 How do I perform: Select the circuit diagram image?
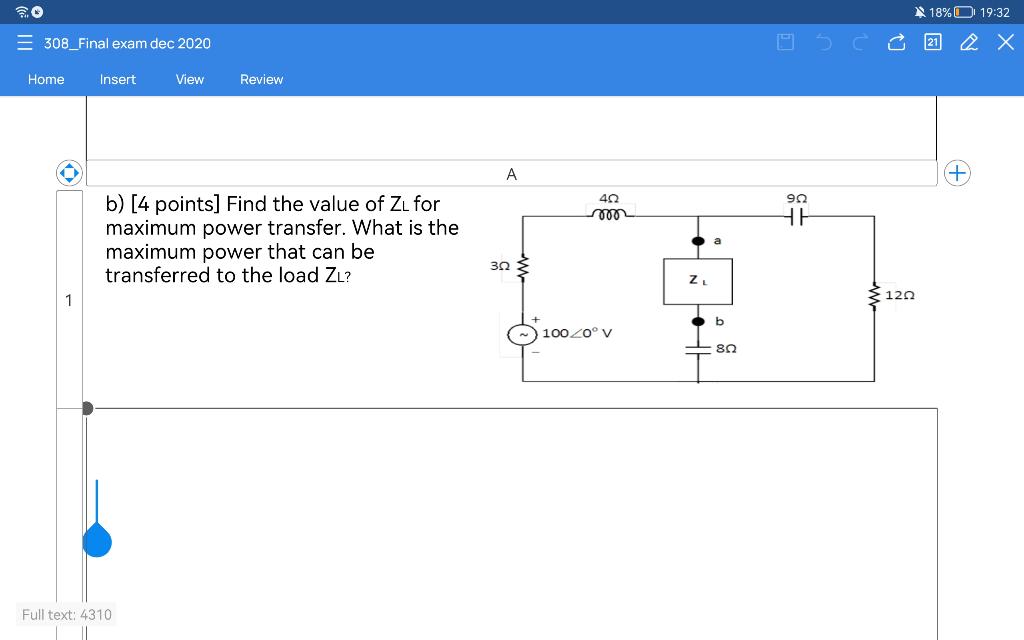[x=701, y=288]
